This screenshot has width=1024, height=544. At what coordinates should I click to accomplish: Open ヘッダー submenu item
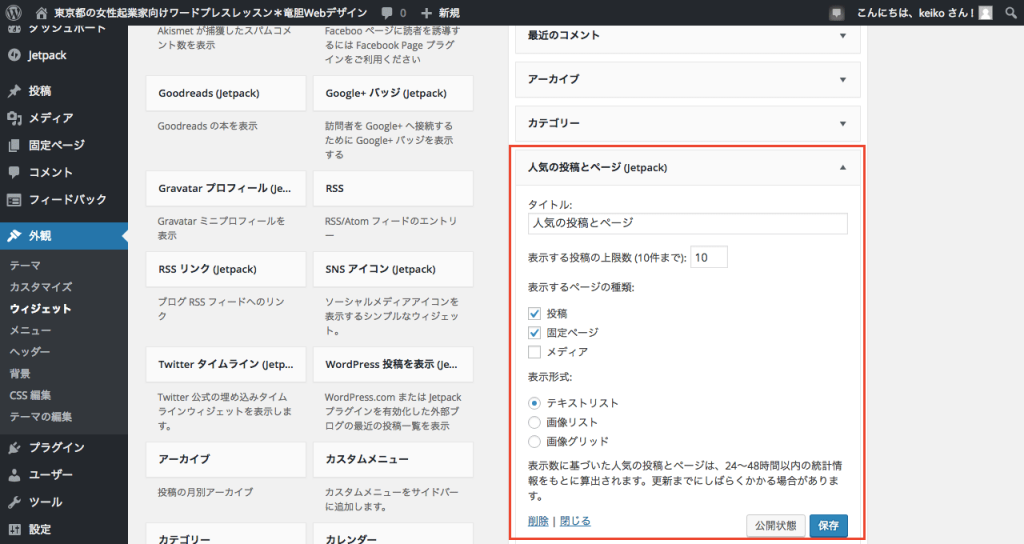[29, 351]
